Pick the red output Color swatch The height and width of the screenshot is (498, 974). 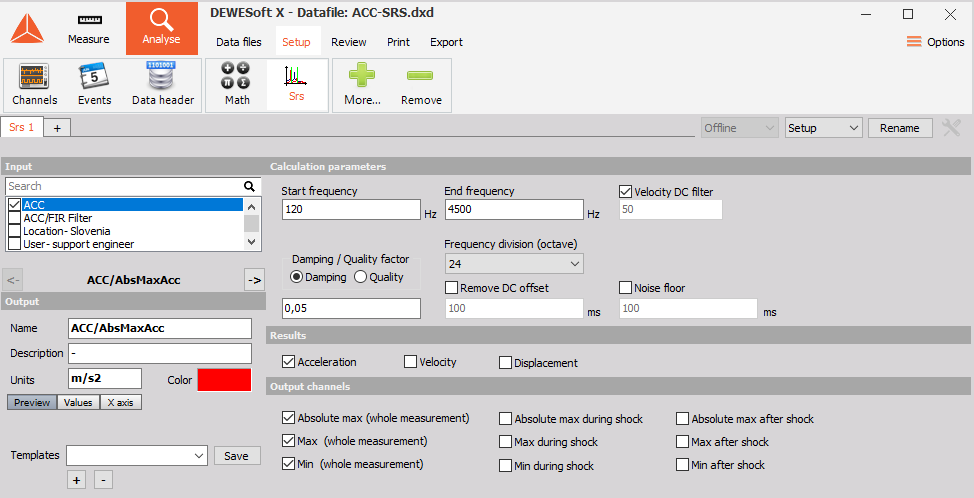point(224,380)
